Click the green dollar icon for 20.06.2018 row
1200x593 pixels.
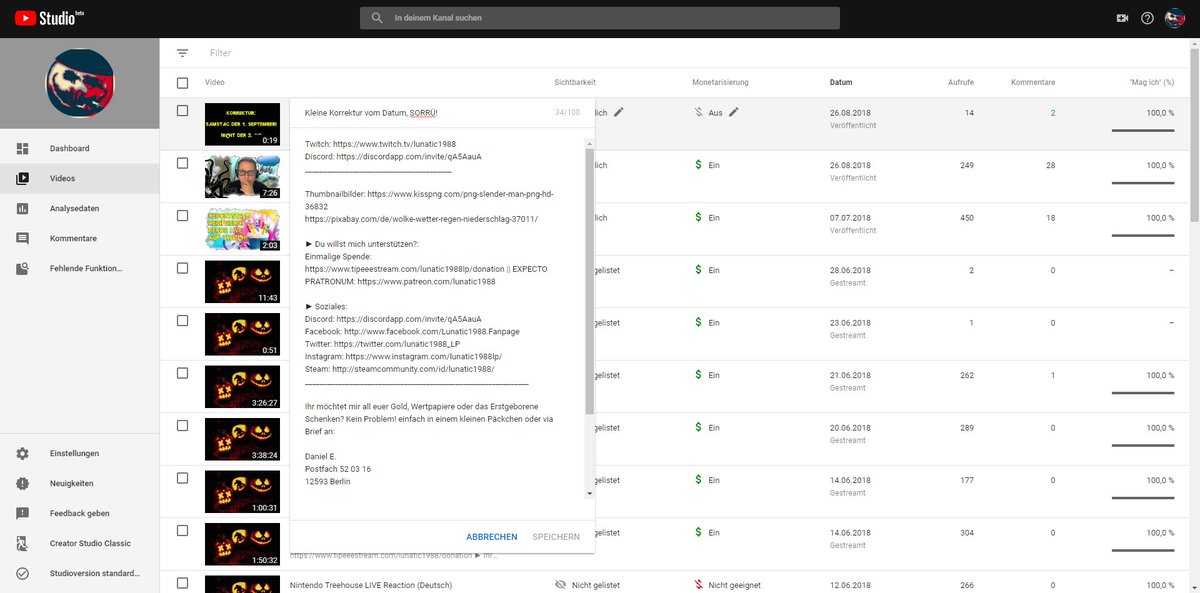(698, 428)
